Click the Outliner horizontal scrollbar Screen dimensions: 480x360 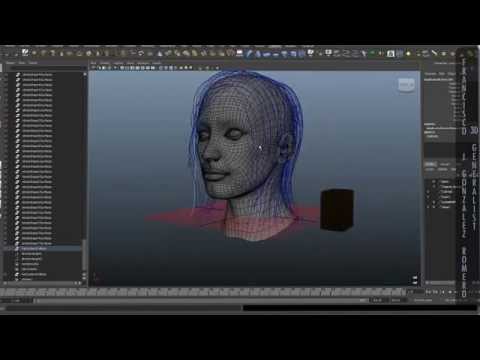click(42, 283)
